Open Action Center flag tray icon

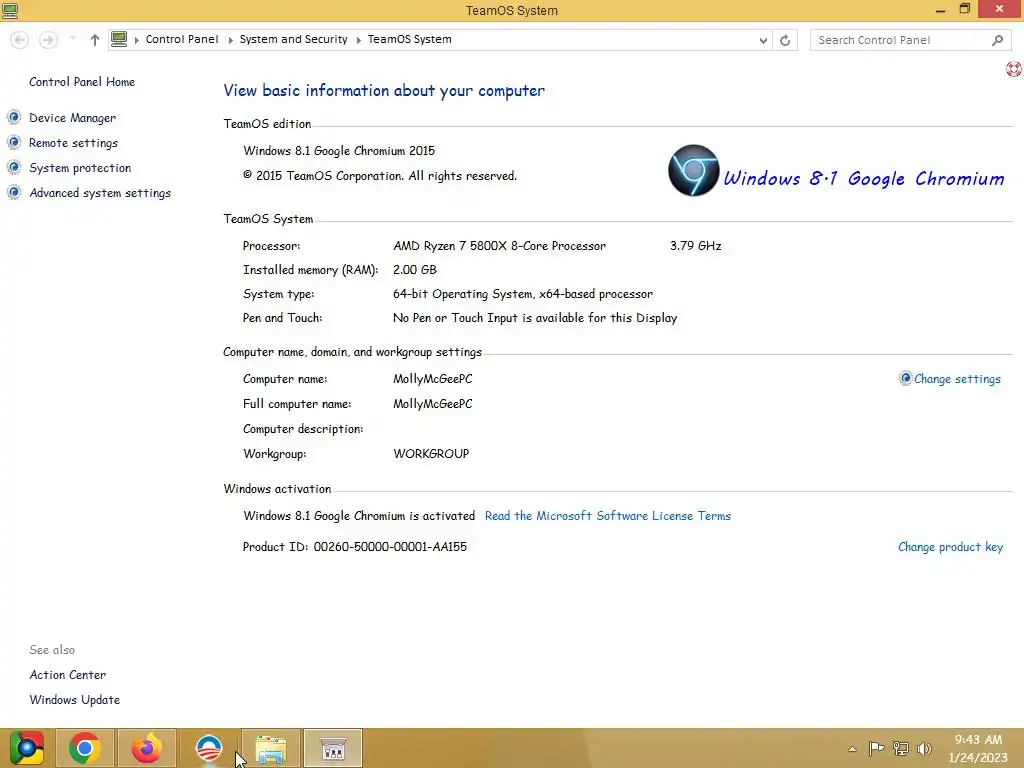876,748
